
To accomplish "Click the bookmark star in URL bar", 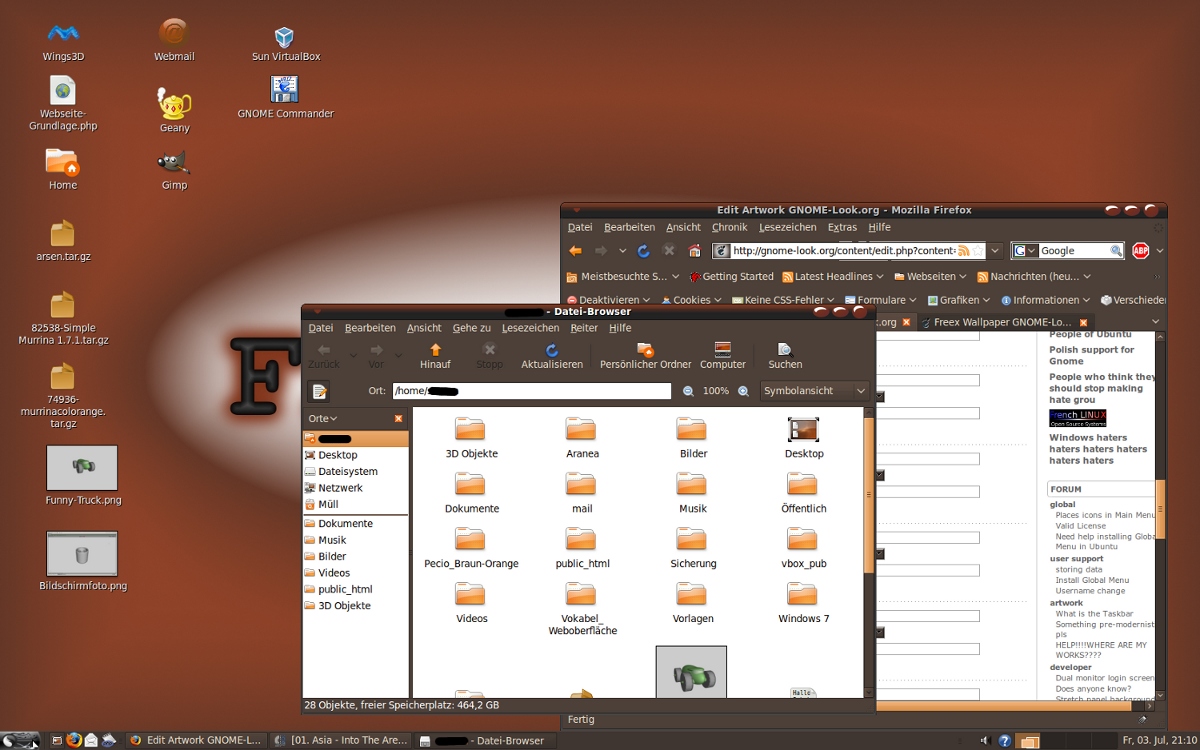I will 979,251.
